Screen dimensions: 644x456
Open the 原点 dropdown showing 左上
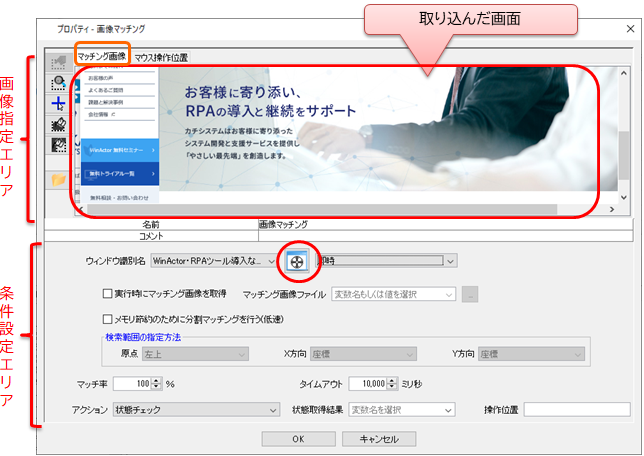point(195,354)
